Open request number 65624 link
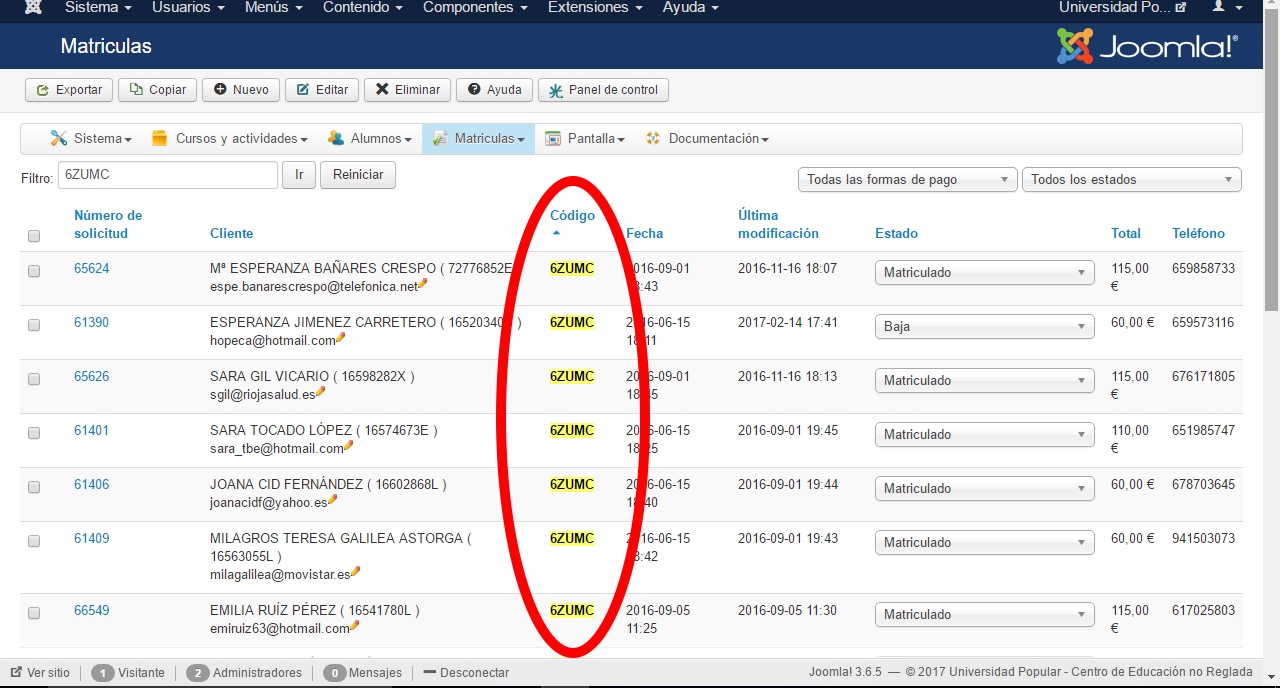 [x=92, y=268]
